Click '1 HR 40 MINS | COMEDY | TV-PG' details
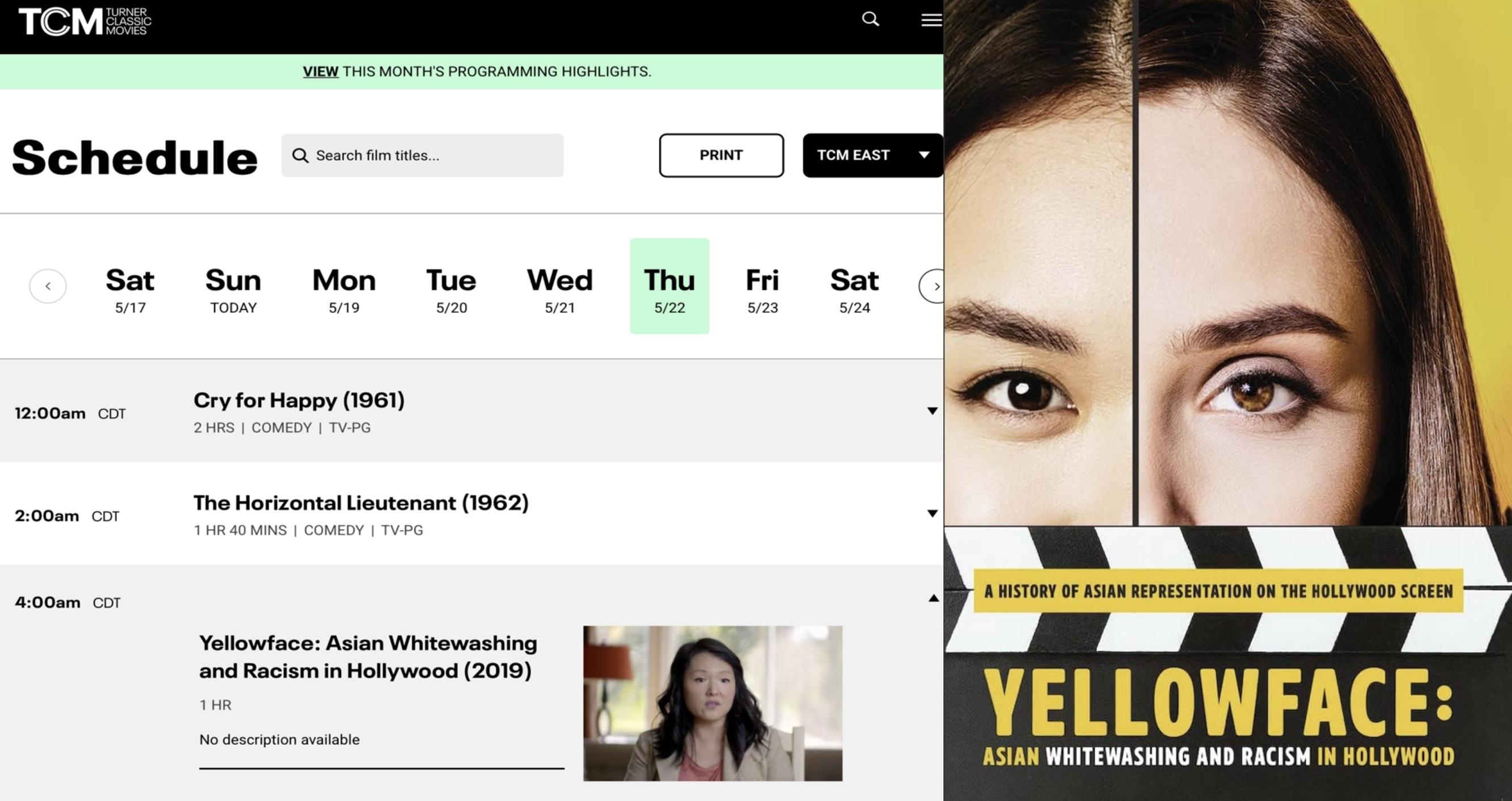This screenshot has height=801, width=1512. pyautogui.click(x=308, y=530)
